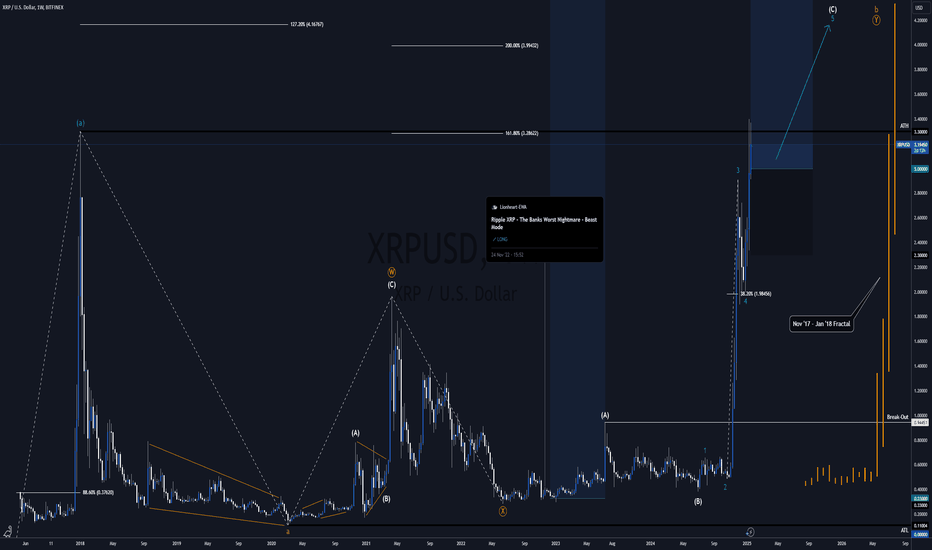Viewport: 932px width, 550px height.
Task: Click the 2018 label on the time axis
Action: click(80, 543)
